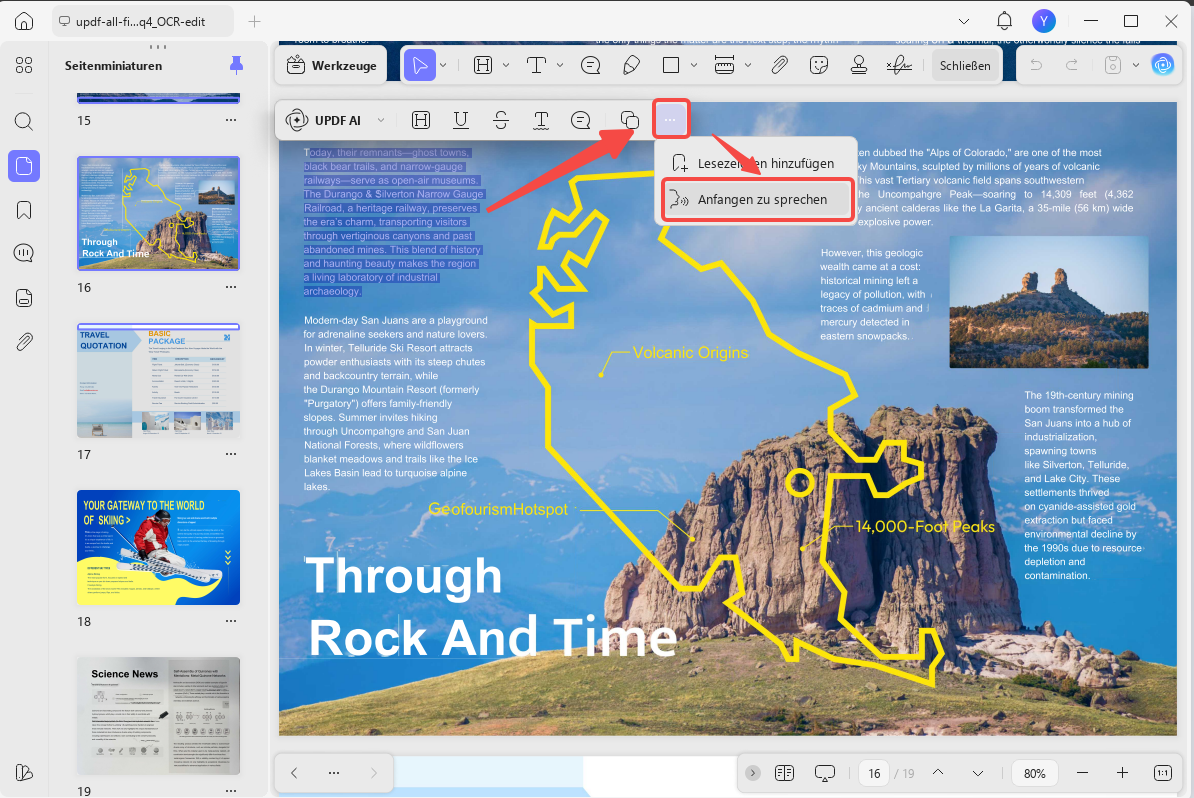Open the Werkzeuge tools button

tap(332, 65)
